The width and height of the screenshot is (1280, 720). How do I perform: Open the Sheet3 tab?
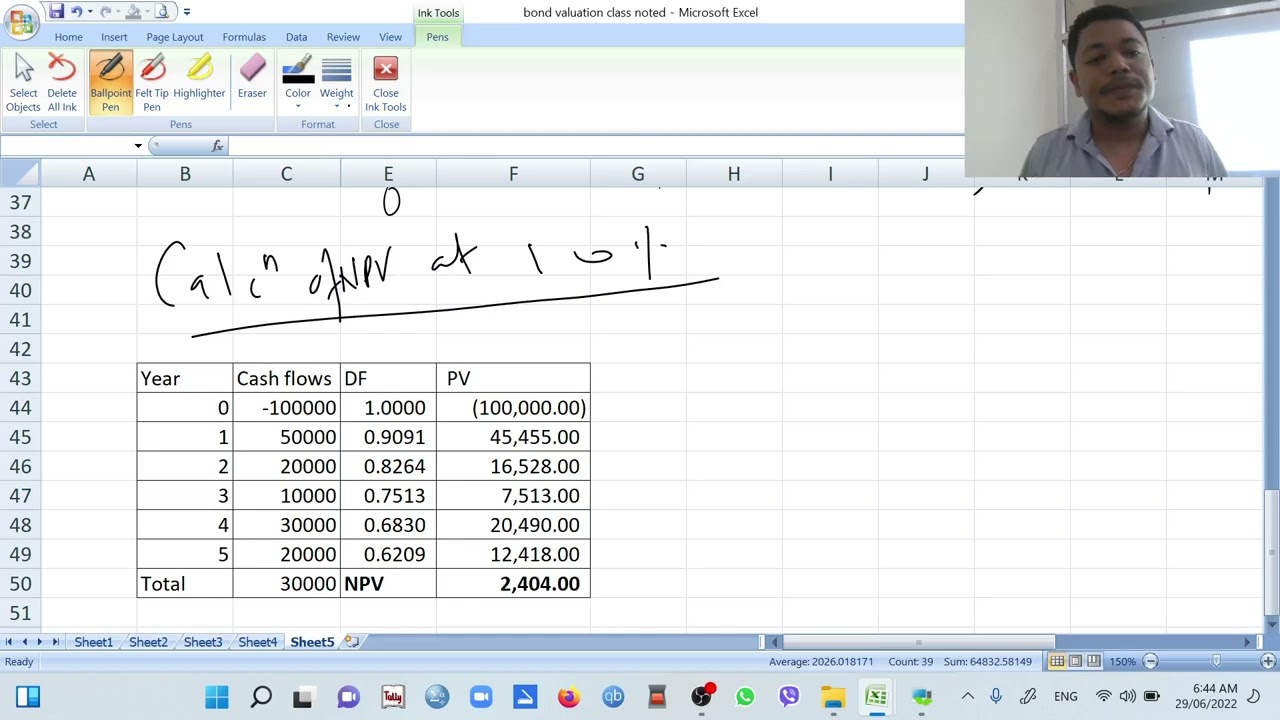(203, 642)
